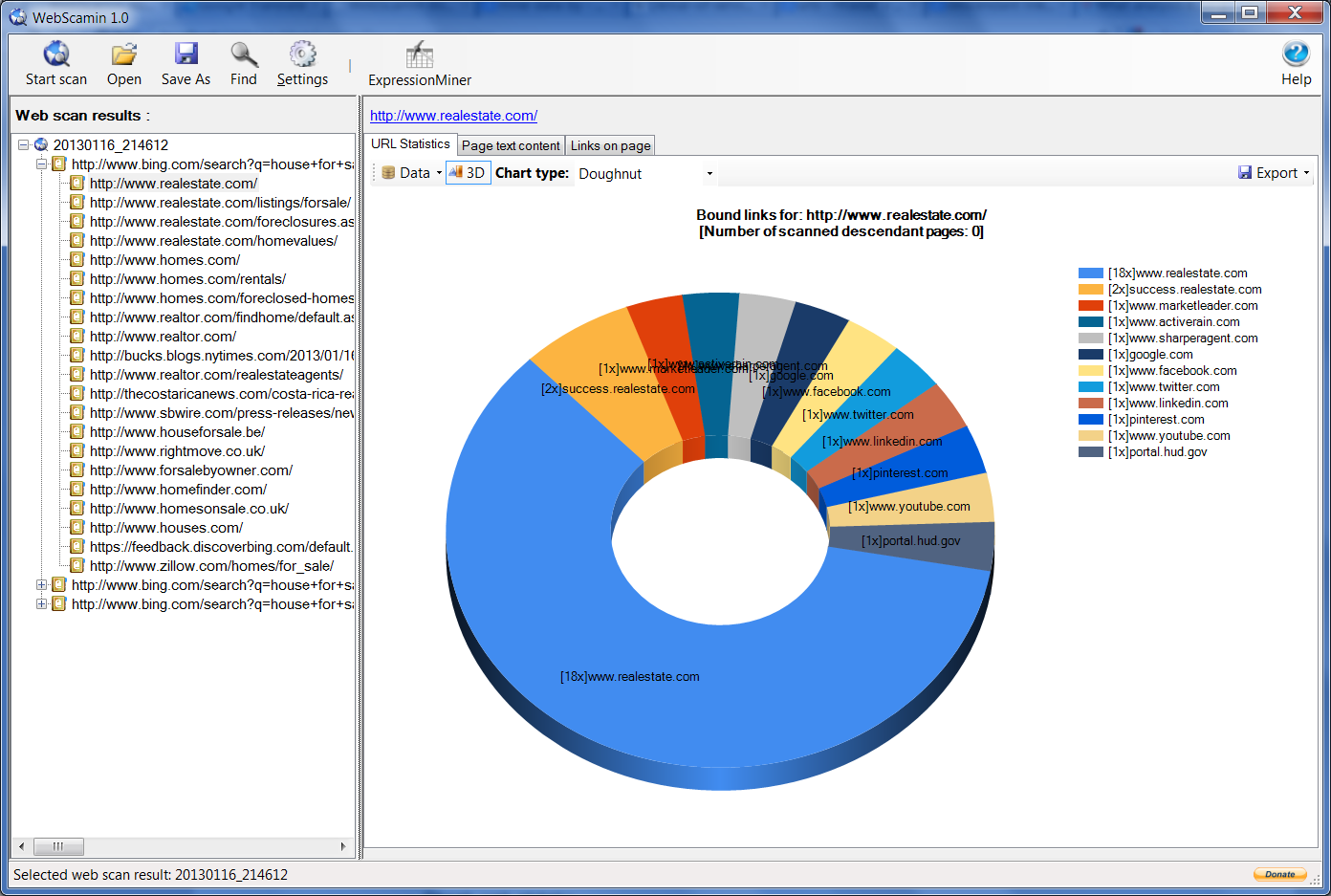Viewport: 1331px width, 896px height.
Task: Click page icon of rightmove.co.uk row
Action: pos(77,451)
